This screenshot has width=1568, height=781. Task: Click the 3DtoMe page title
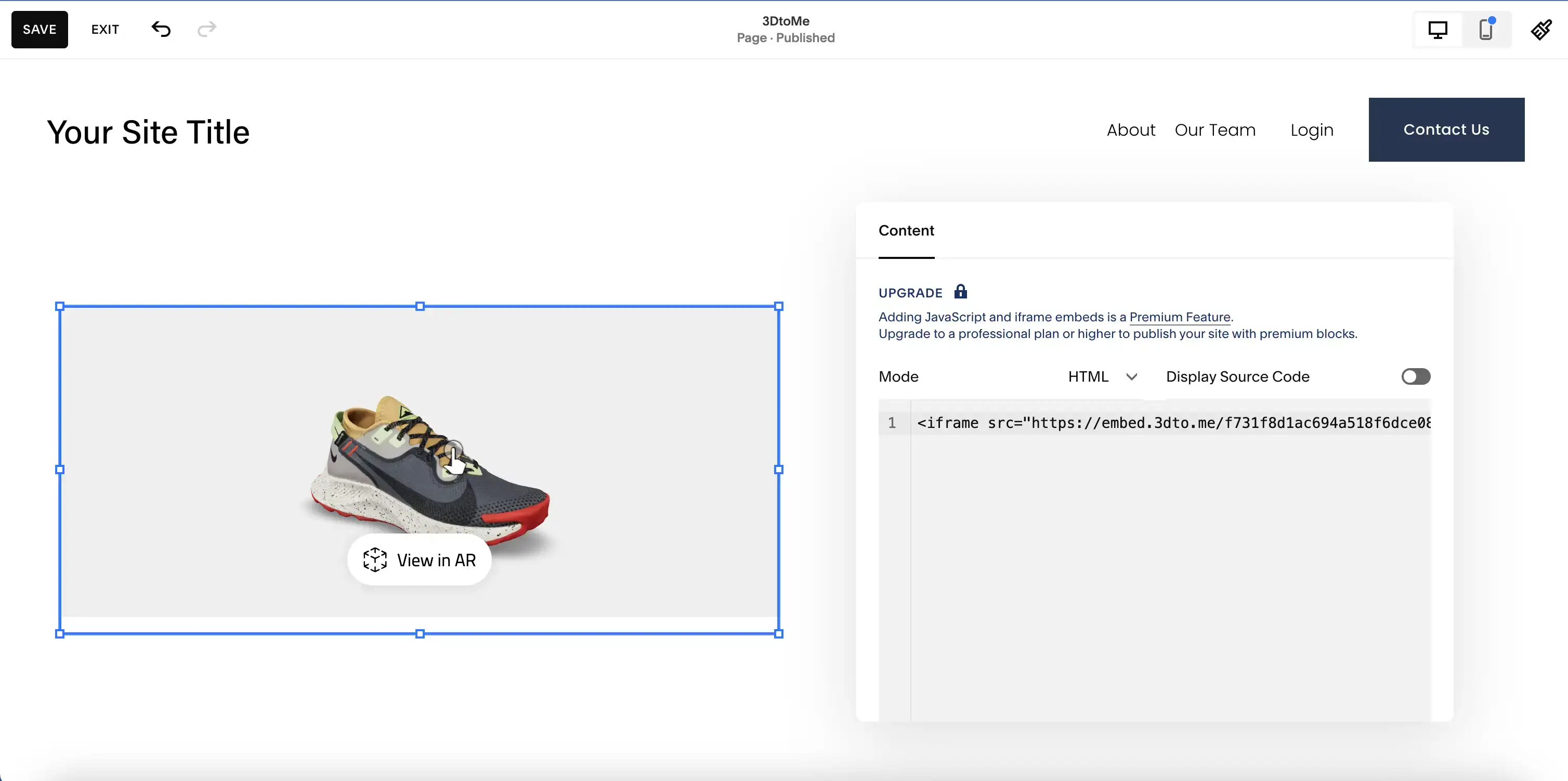pyautogui.click(x=786, y=21)
